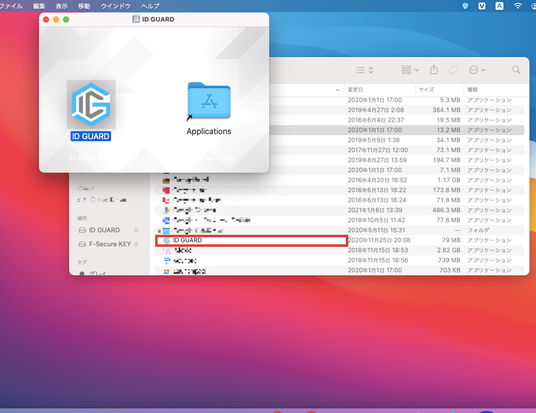Open ID GUARD volume in Finder sidebar

[x=104, y=230]
